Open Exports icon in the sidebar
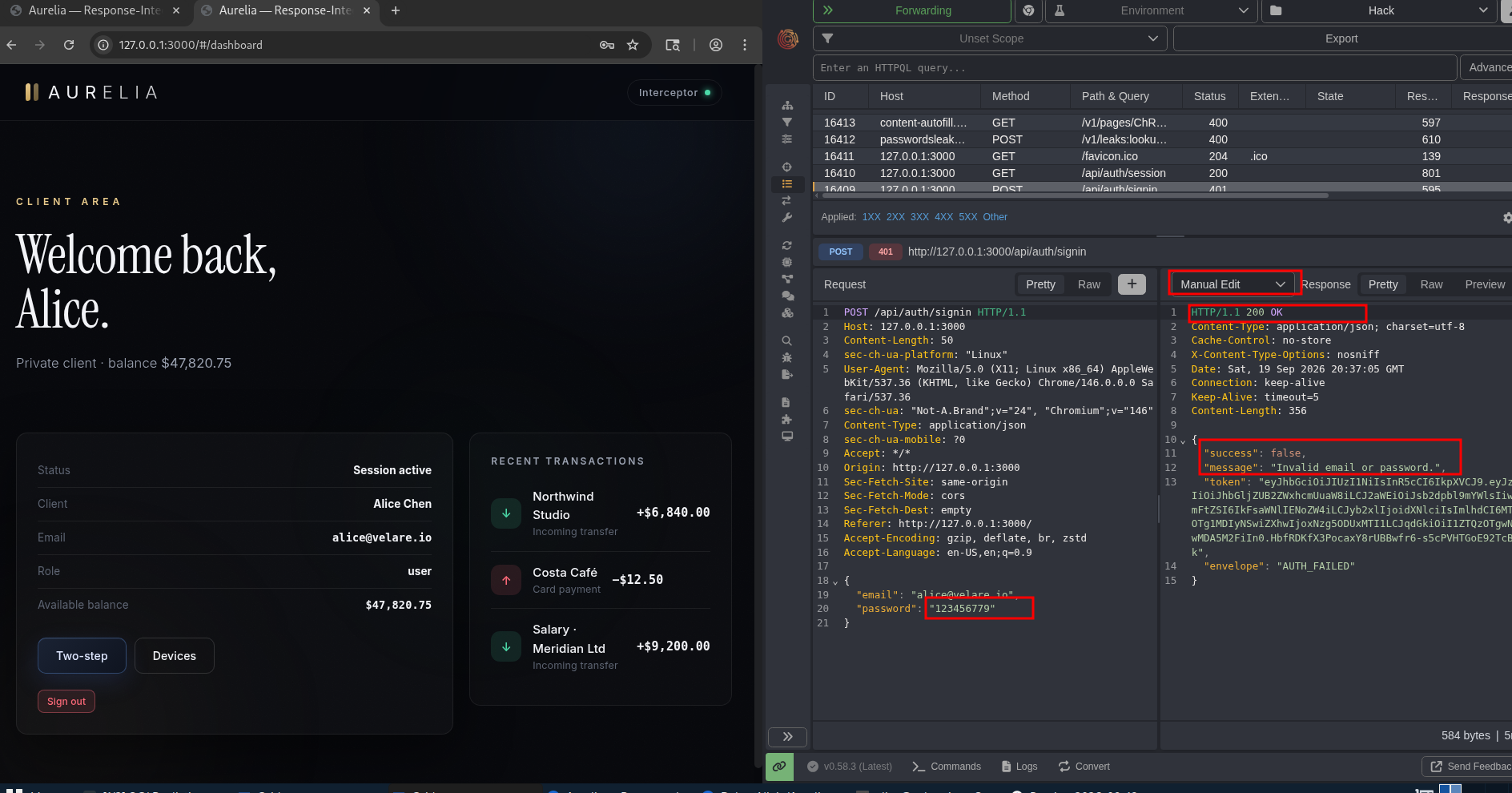This screenshot has height=793, width=1512. 787,374
